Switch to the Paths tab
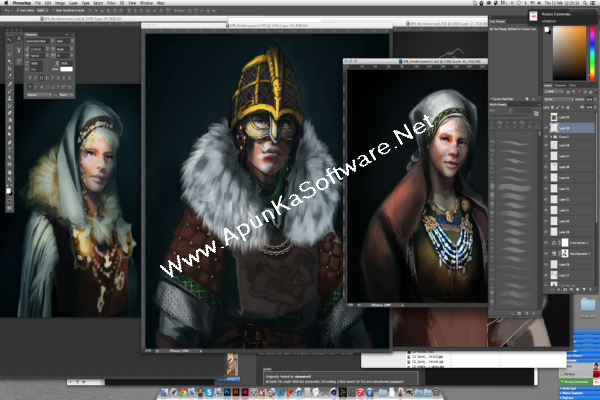The image size is (600, 400). [572, 85]
